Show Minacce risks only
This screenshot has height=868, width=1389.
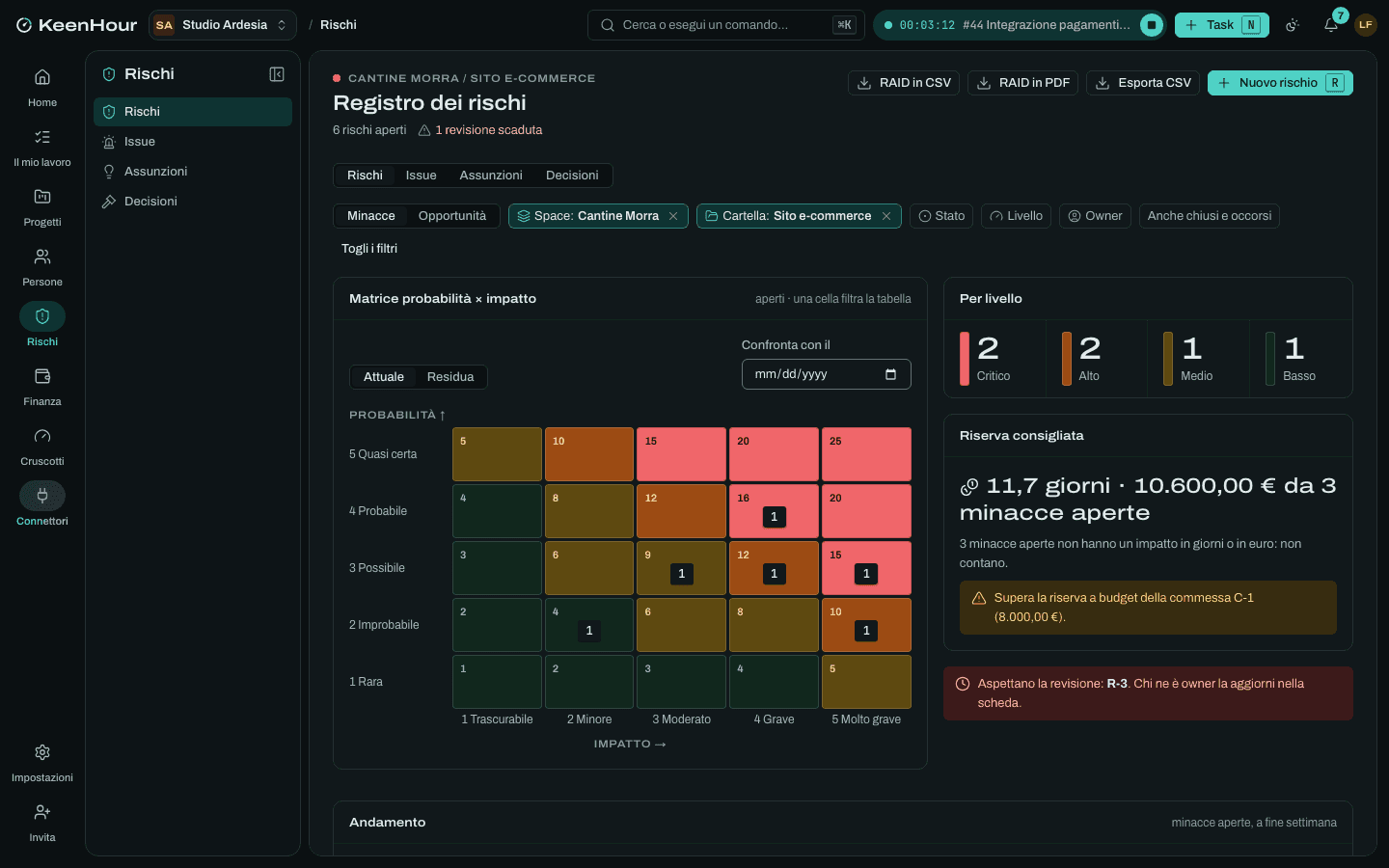click(x=371, y=216)
